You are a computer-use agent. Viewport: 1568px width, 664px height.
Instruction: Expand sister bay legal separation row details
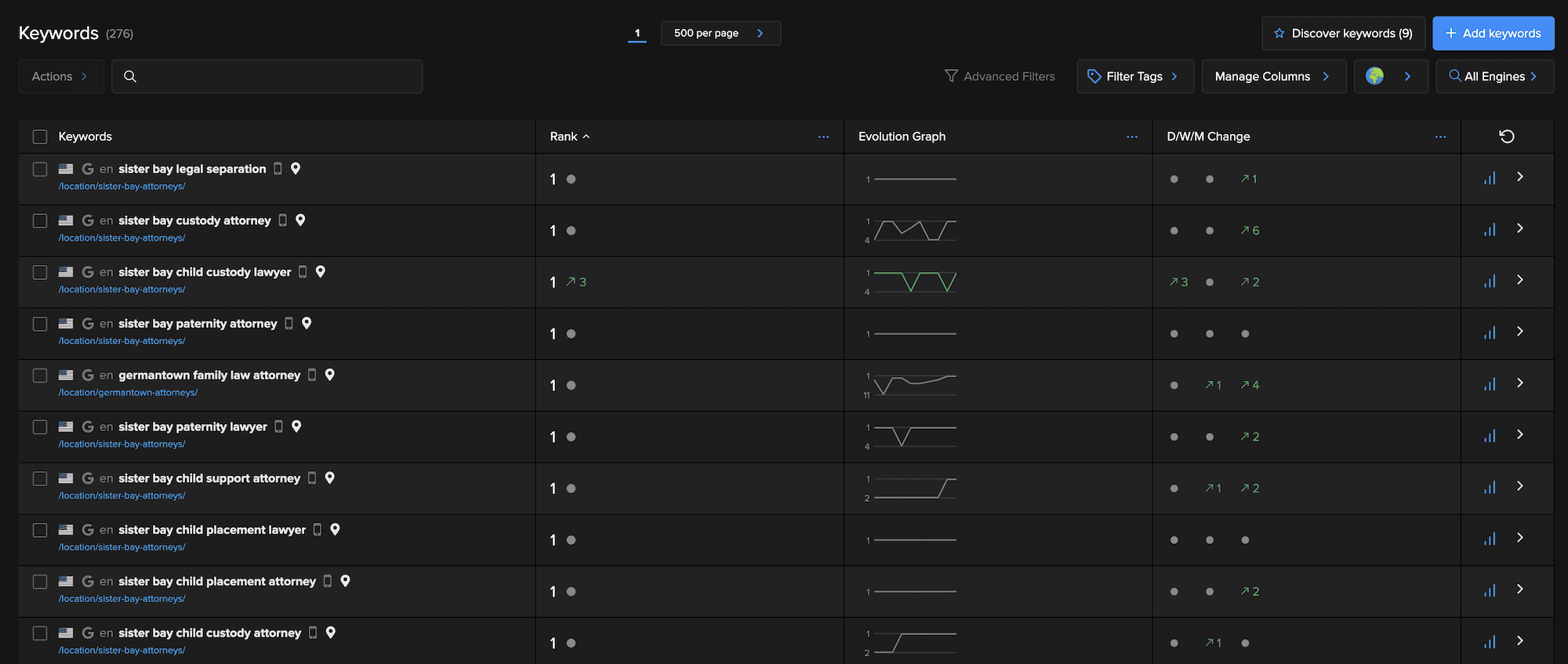tap(1520, 176)
